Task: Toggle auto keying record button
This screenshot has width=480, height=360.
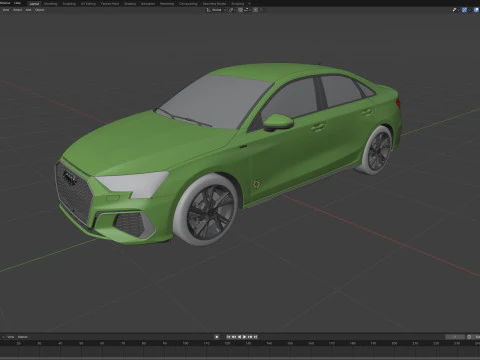Action: (217, 337)
